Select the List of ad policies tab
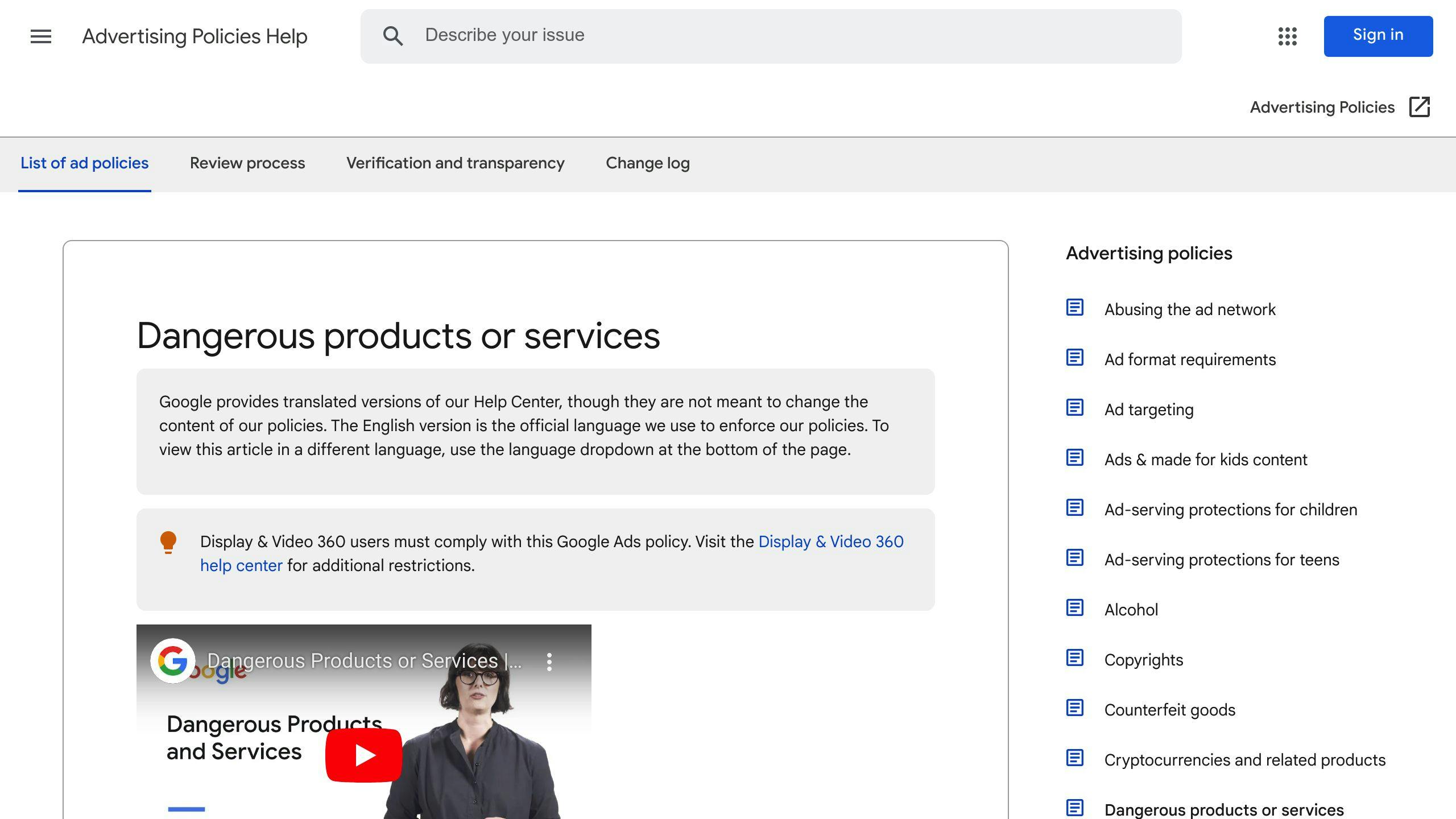The image size is (1456, 819). pyautogui.click(x=85, y=163)
